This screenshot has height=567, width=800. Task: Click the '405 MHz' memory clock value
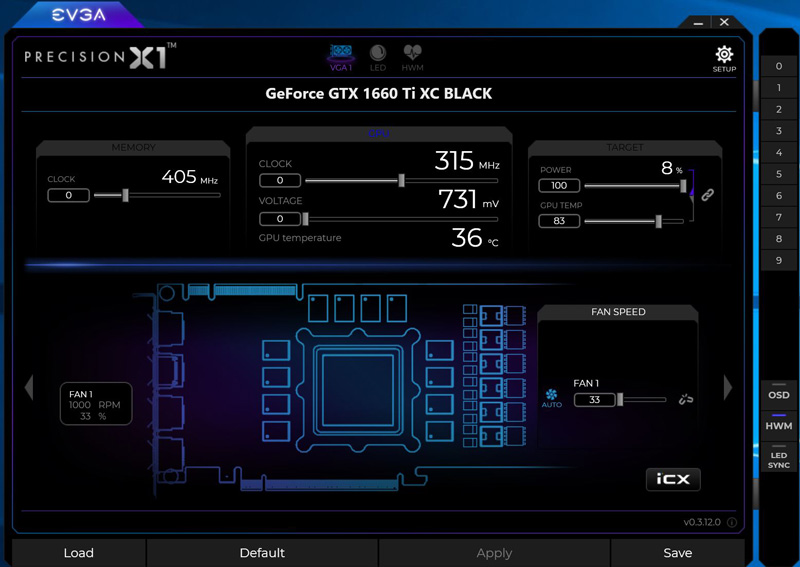click(x=190, y=177)
